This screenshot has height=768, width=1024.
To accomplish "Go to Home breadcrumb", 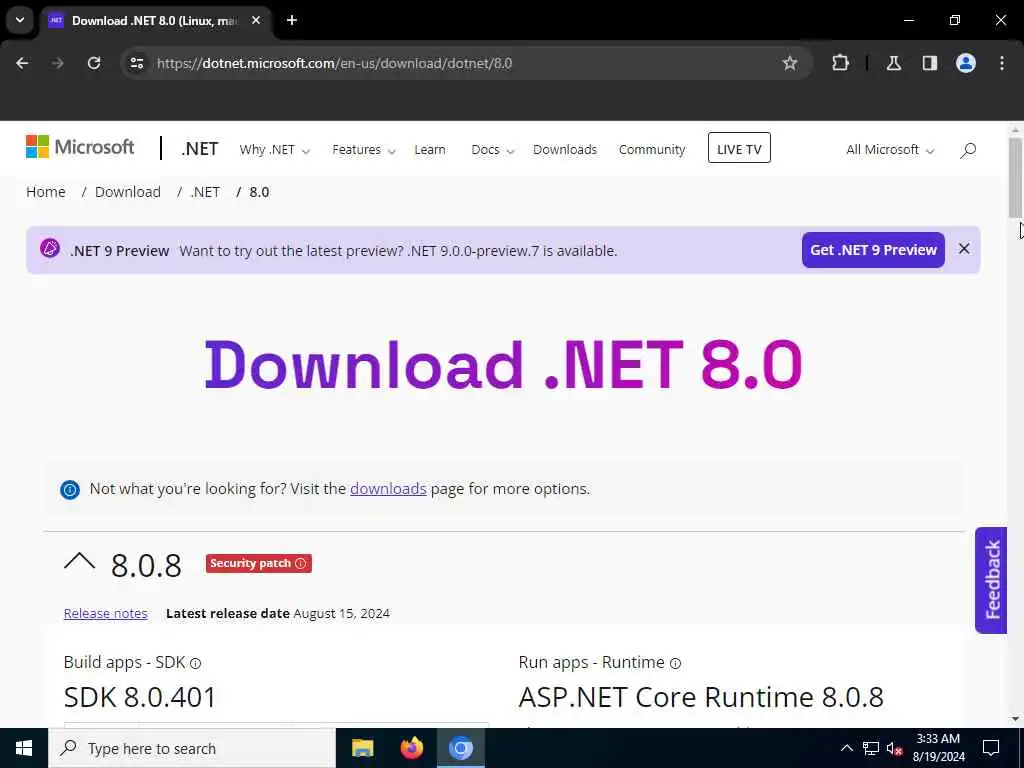I will pos(46,192).
